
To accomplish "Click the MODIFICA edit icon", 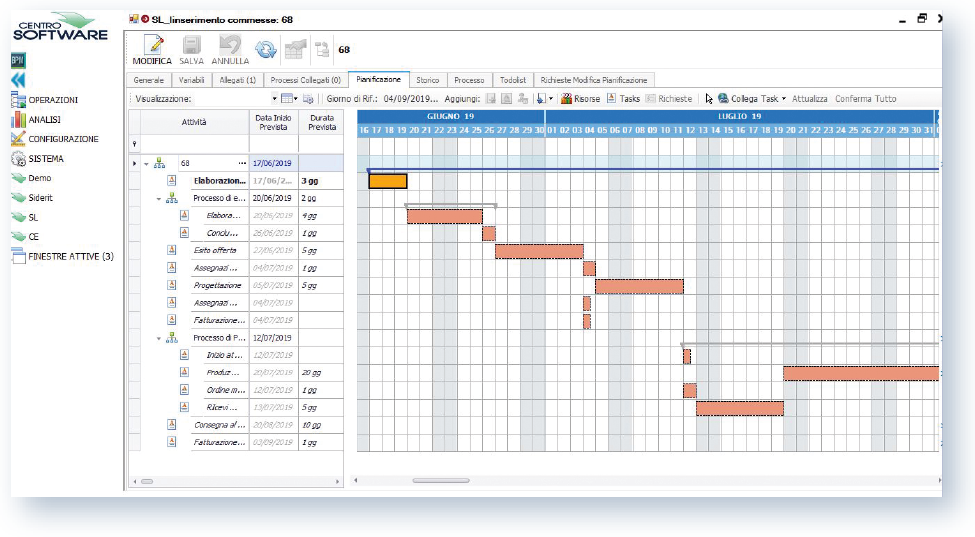I will coord(152,46).
